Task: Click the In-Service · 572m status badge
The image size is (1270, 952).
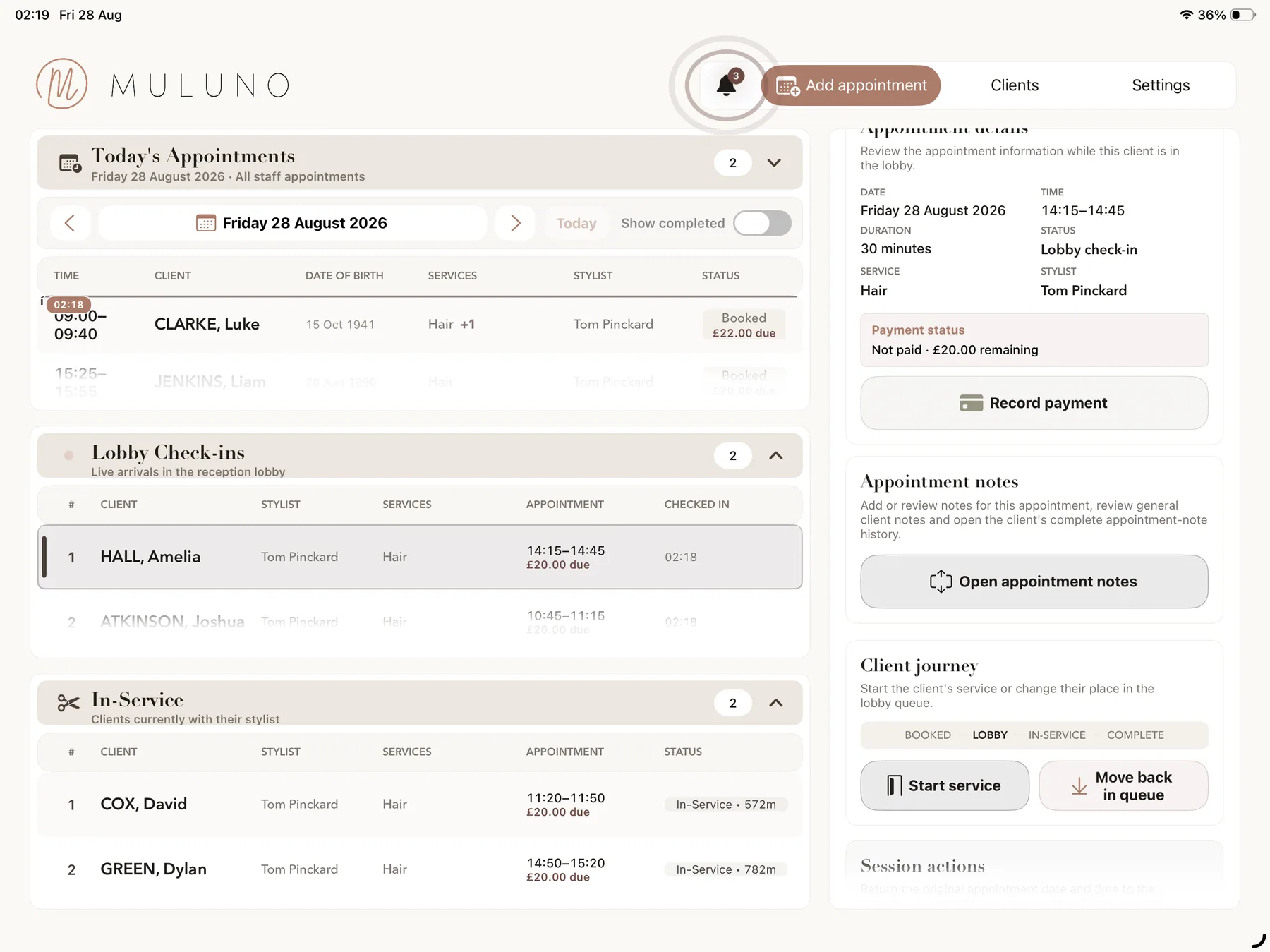Action: click(x=725, y=805)
